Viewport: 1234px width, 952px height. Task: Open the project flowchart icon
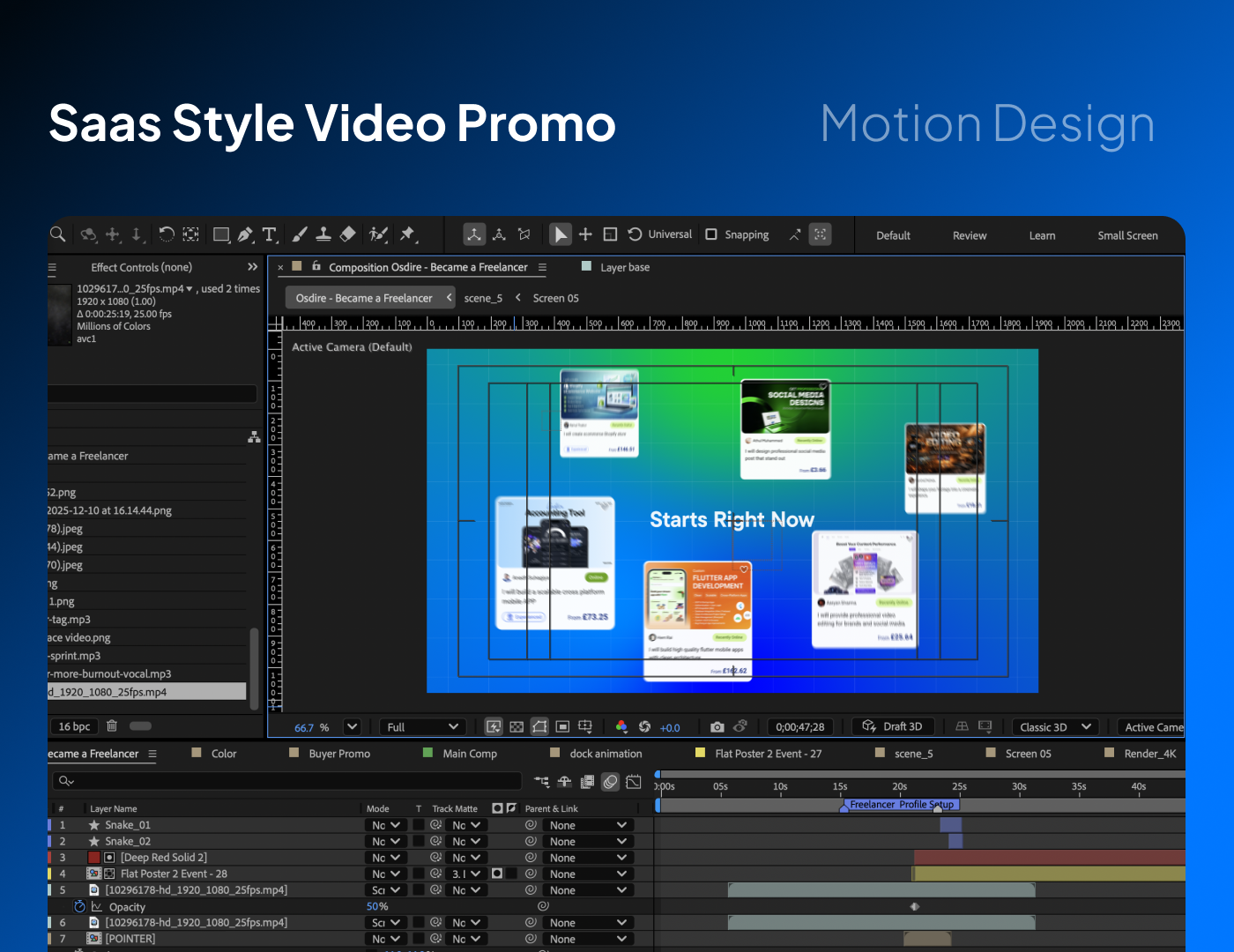point(254,437)
